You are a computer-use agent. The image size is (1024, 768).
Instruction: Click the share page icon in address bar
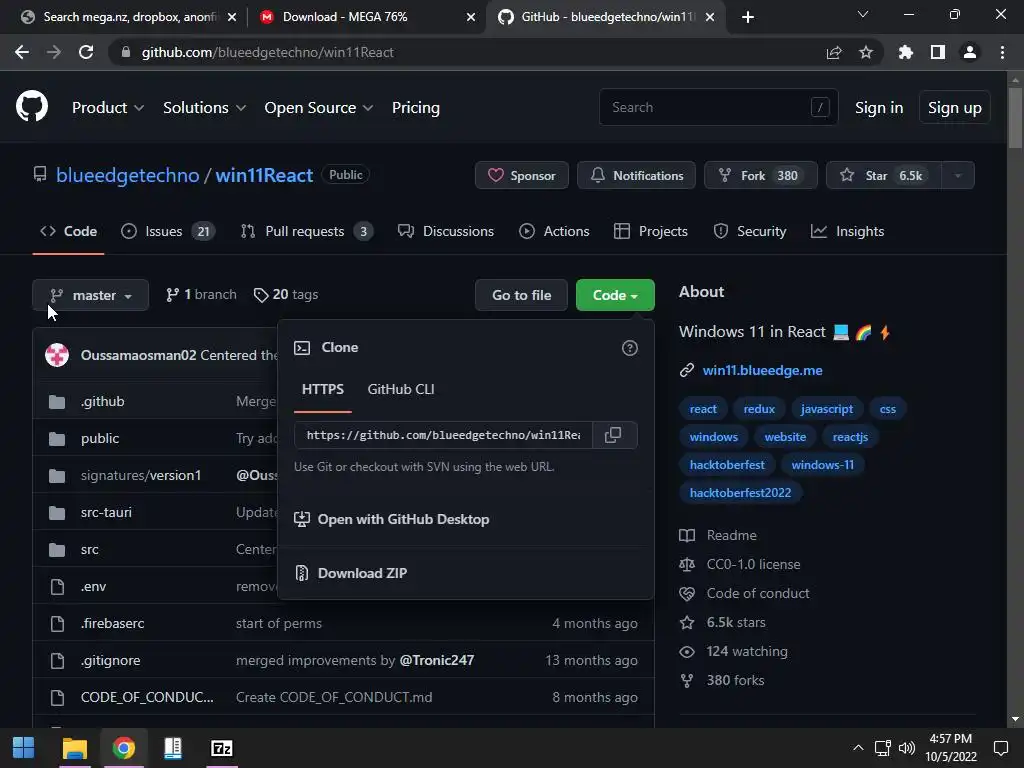(x=834, y=52)
